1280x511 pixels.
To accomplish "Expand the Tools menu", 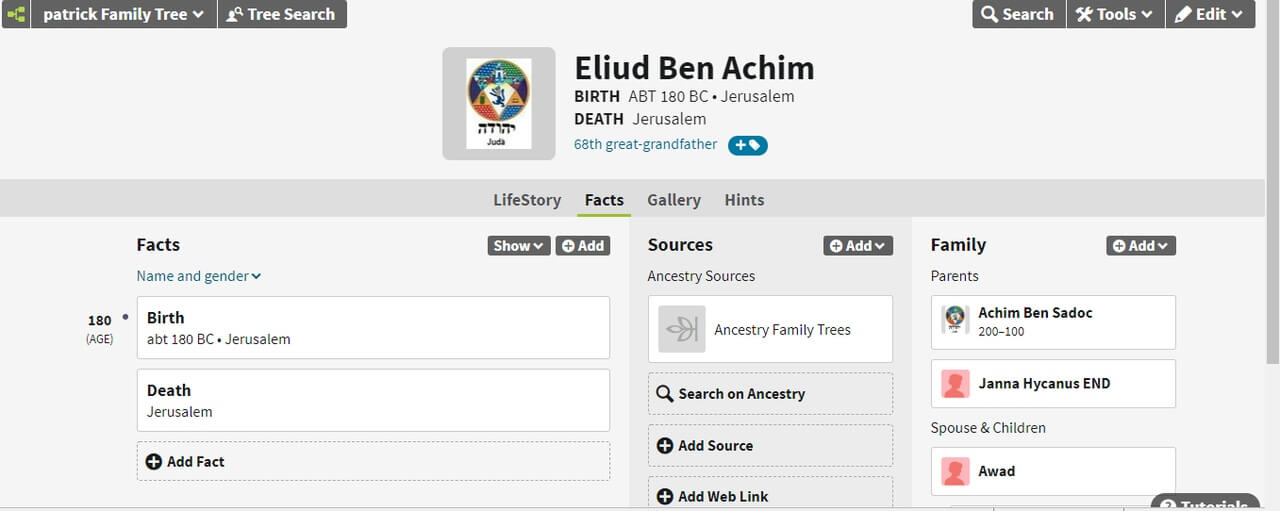I will (x=1114, y=14).
